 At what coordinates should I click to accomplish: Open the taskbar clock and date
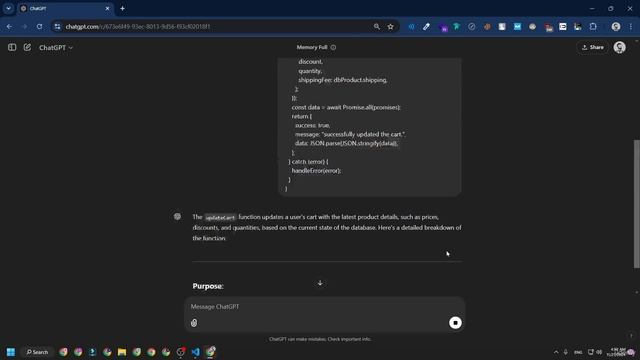[618, 352]
